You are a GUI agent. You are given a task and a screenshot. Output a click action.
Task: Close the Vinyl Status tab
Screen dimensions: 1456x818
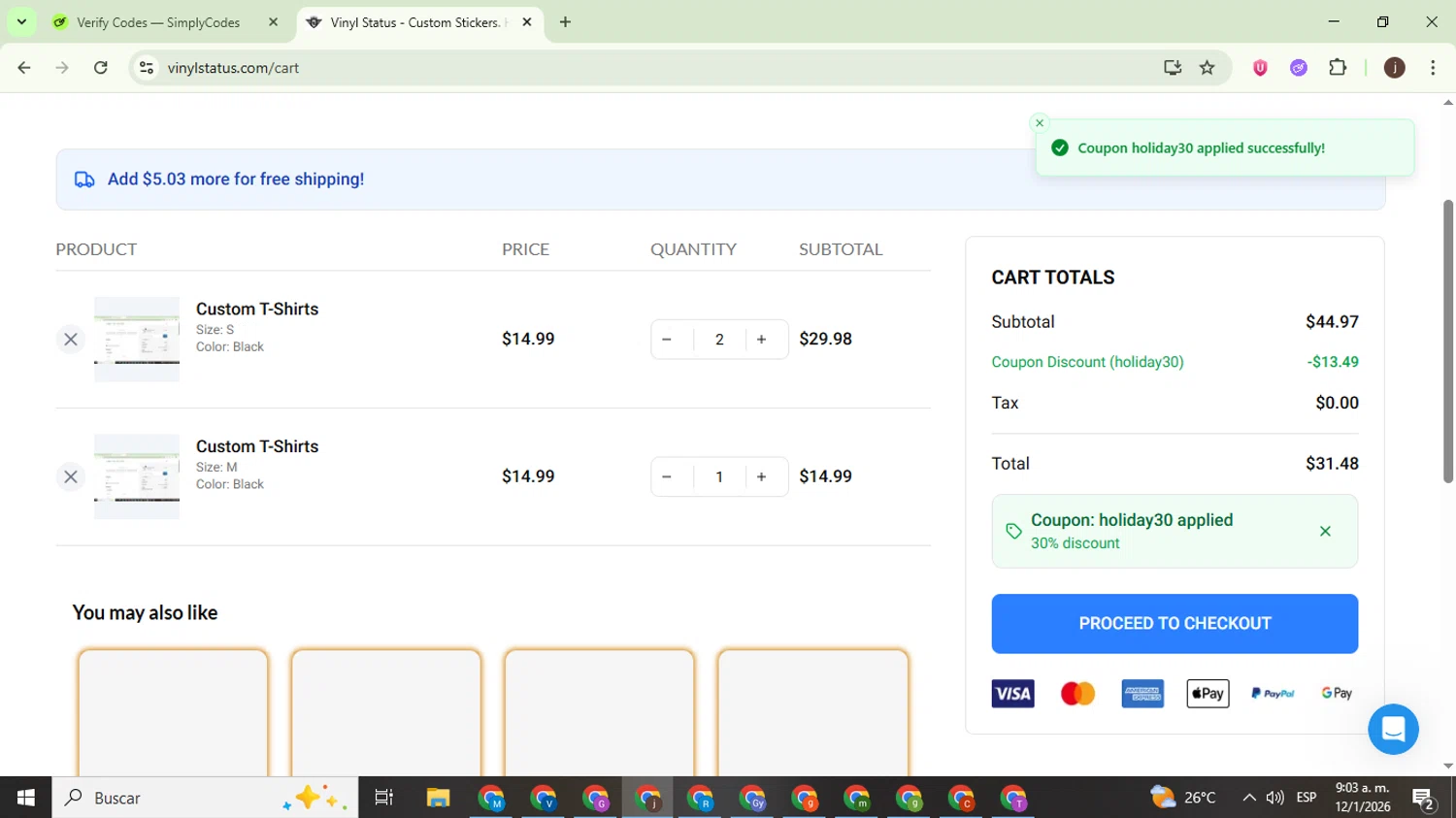527,22
